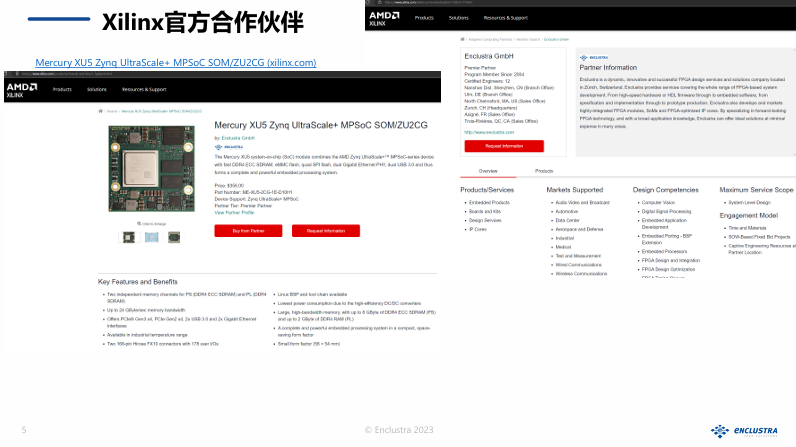The image size is (796, 447).
Task: Select second light-blue thumbnail below image
Action: tap(151, 237)
